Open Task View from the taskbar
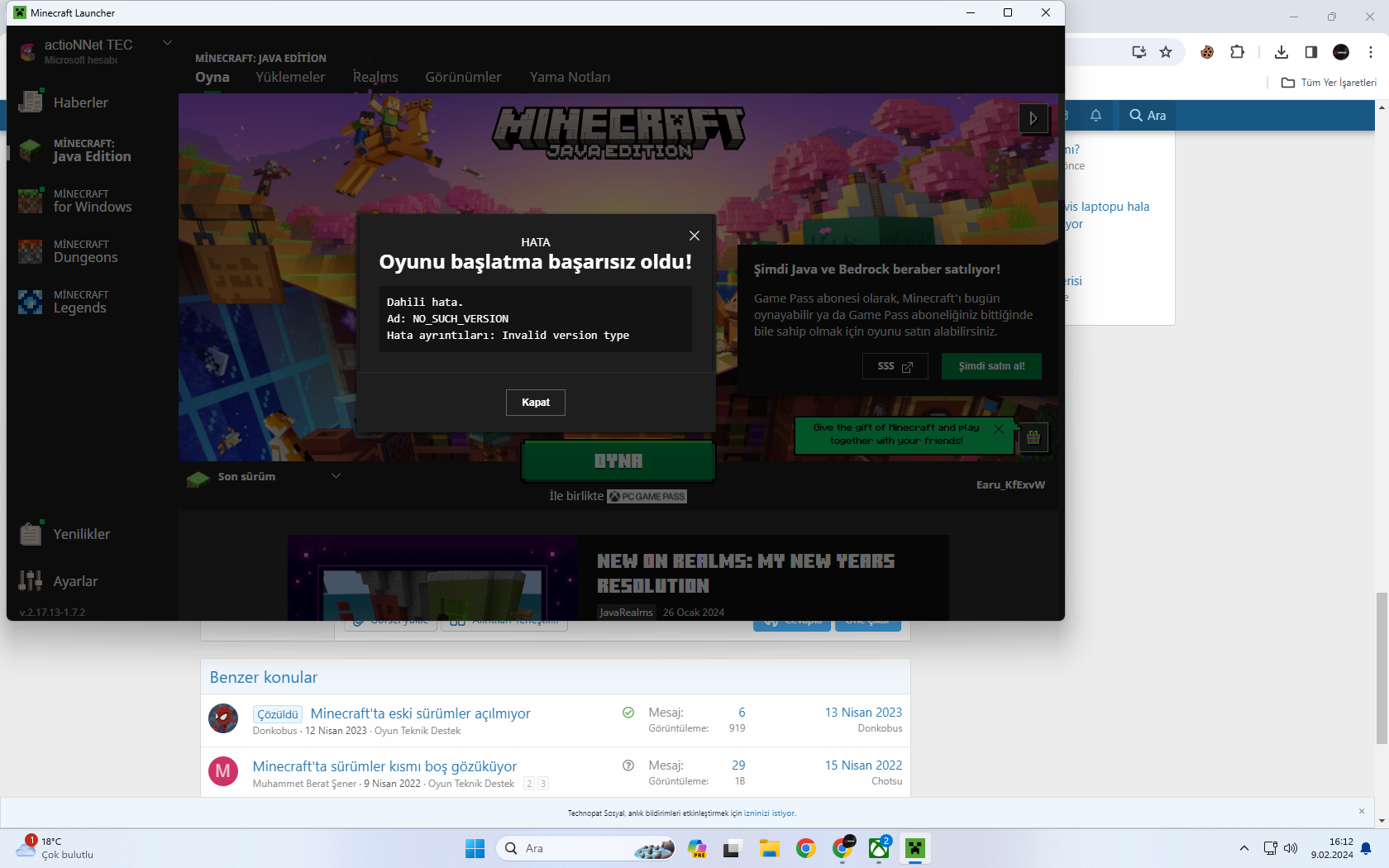 (x=732, y=848)
